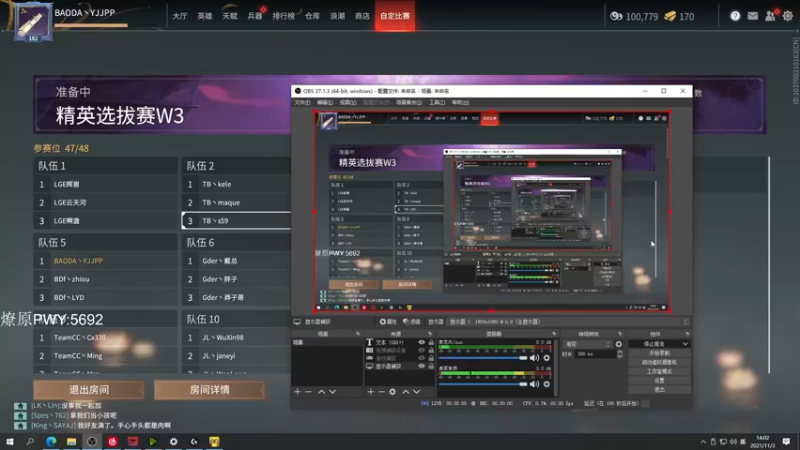This screenshot has height=450, width=800.
Task: Adjust desktop audio volume slider
Action: [x=483, y=384]
